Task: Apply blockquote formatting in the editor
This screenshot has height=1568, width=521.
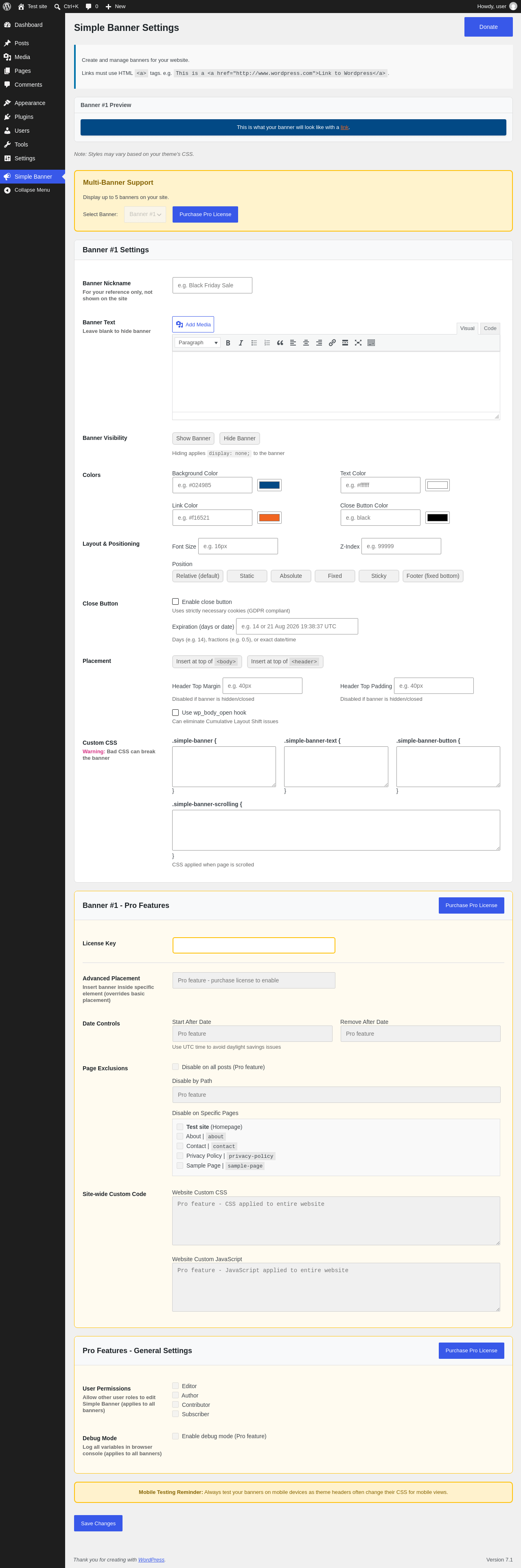Action: (280, 343)
